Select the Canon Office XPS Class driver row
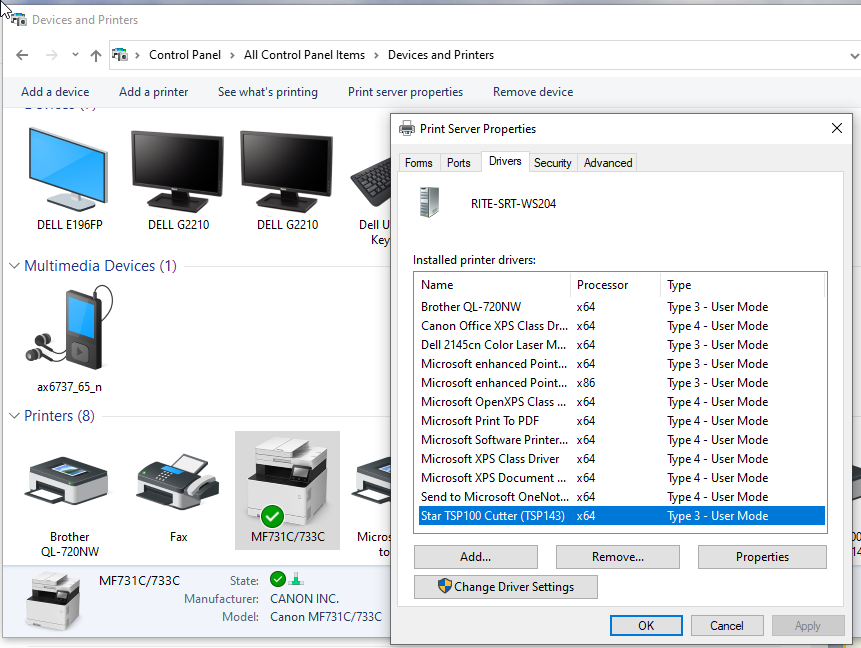Viewport: 861px width, 648px height. 622,326
